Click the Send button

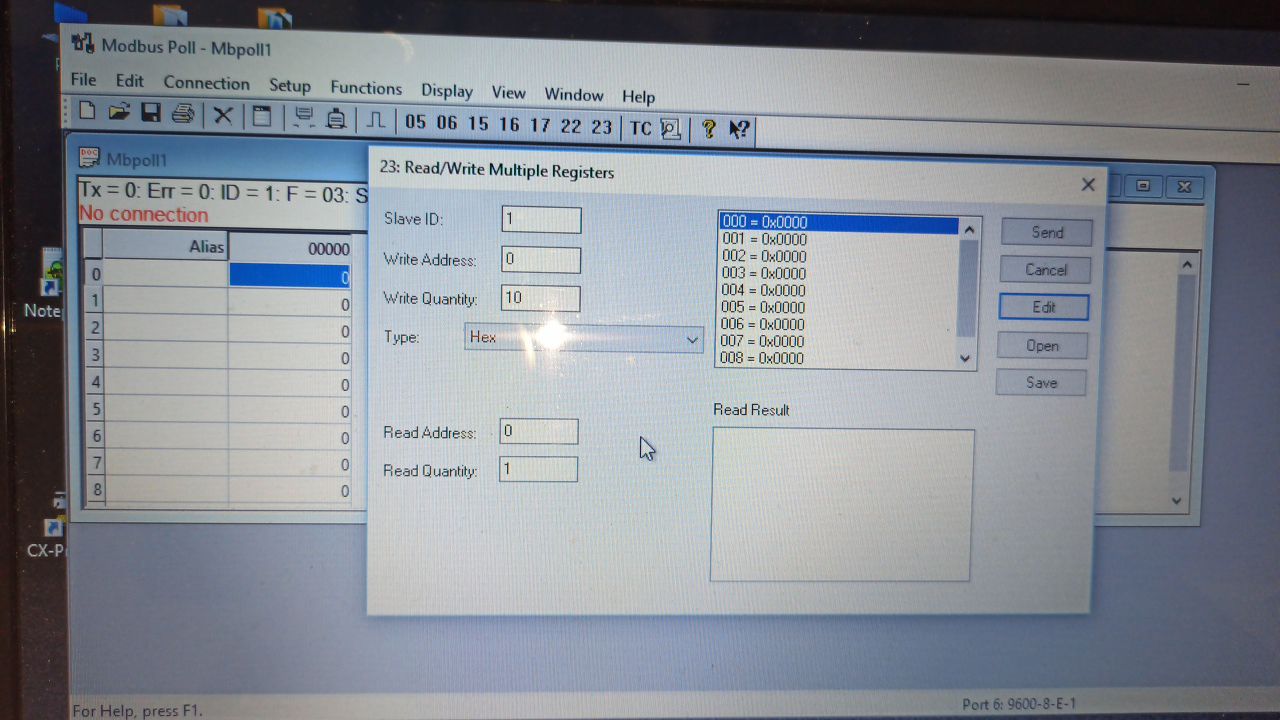1047,232
